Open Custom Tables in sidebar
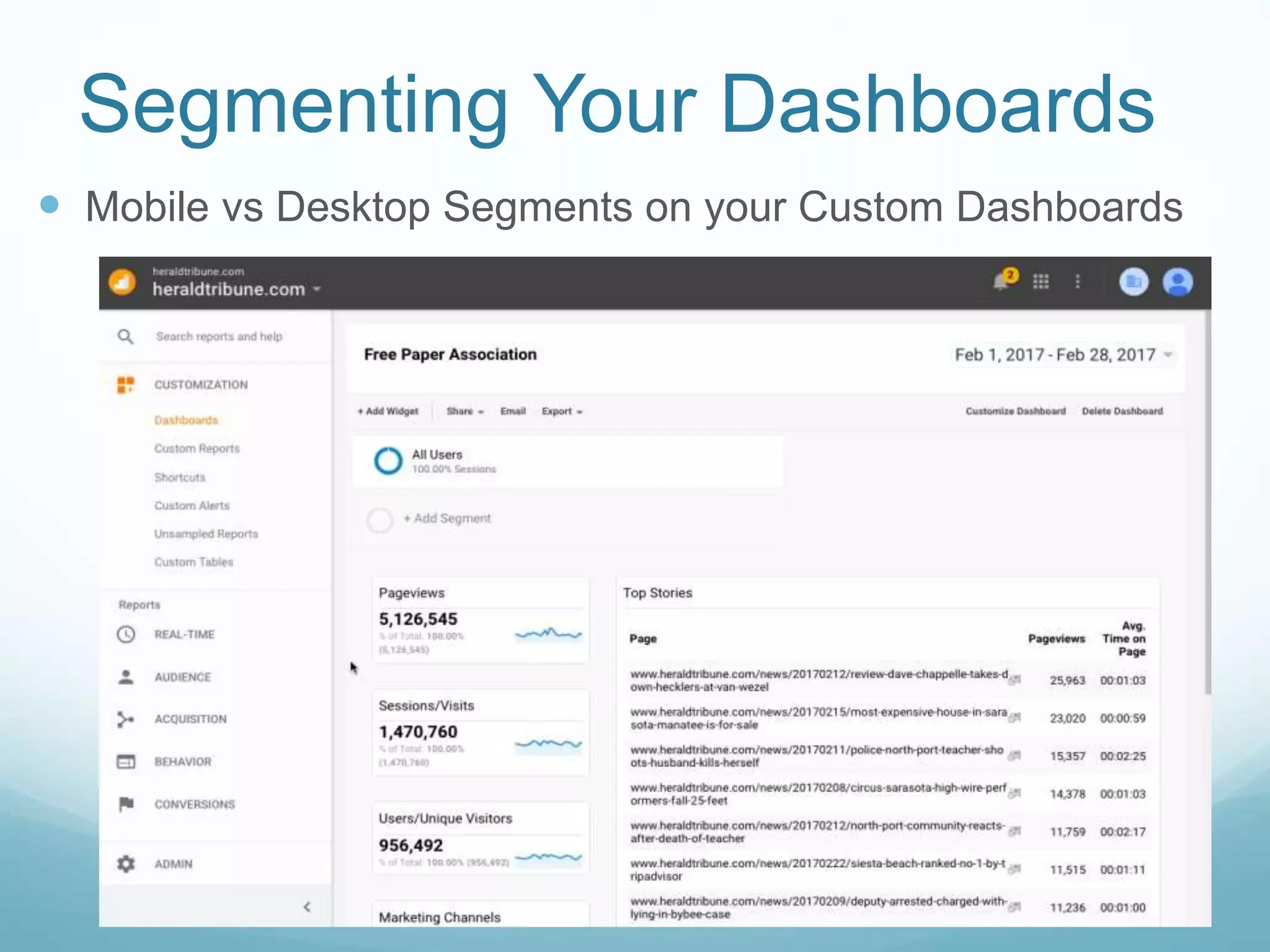1270x952 pixels. click(193, 562)
